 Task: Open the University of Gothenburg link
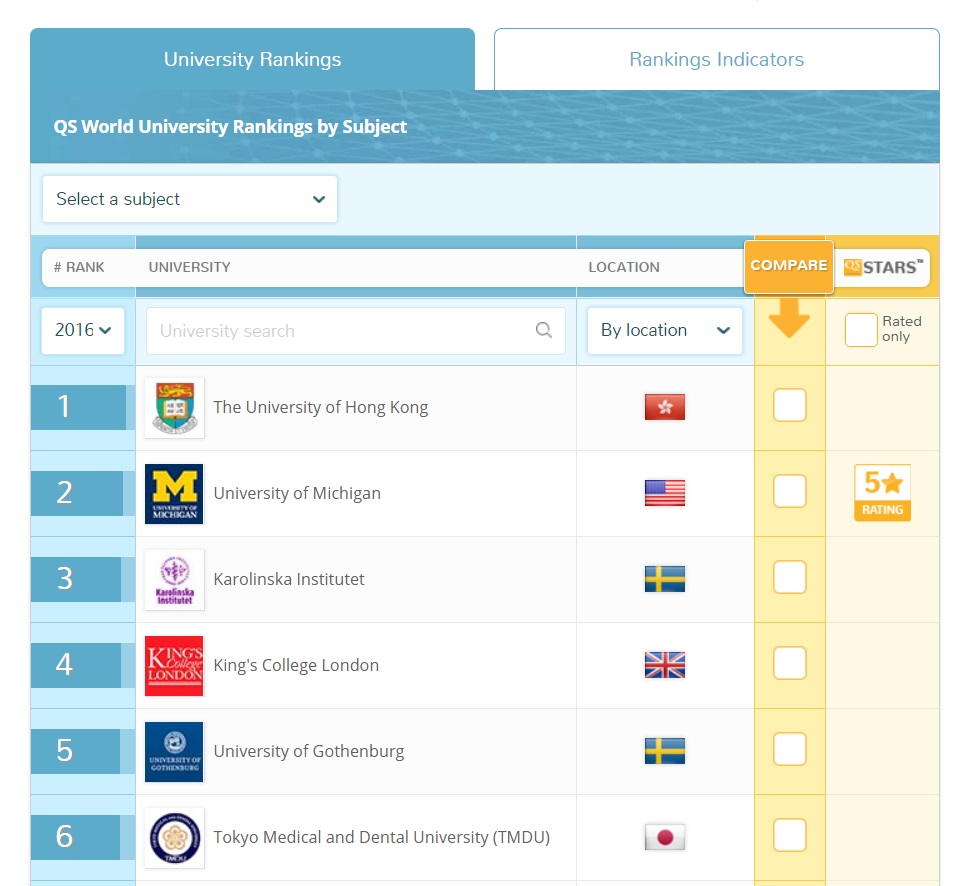click(309, 751)
